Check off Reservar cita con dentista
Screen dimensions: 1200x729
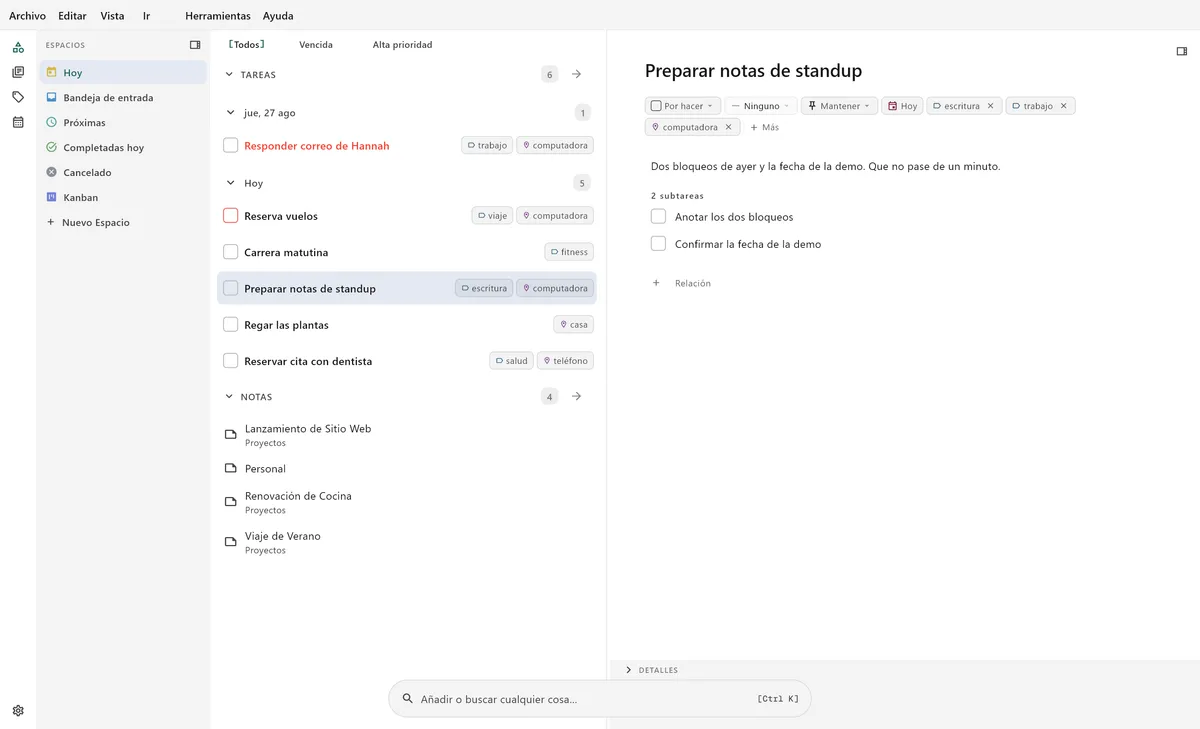pos(231,361)
